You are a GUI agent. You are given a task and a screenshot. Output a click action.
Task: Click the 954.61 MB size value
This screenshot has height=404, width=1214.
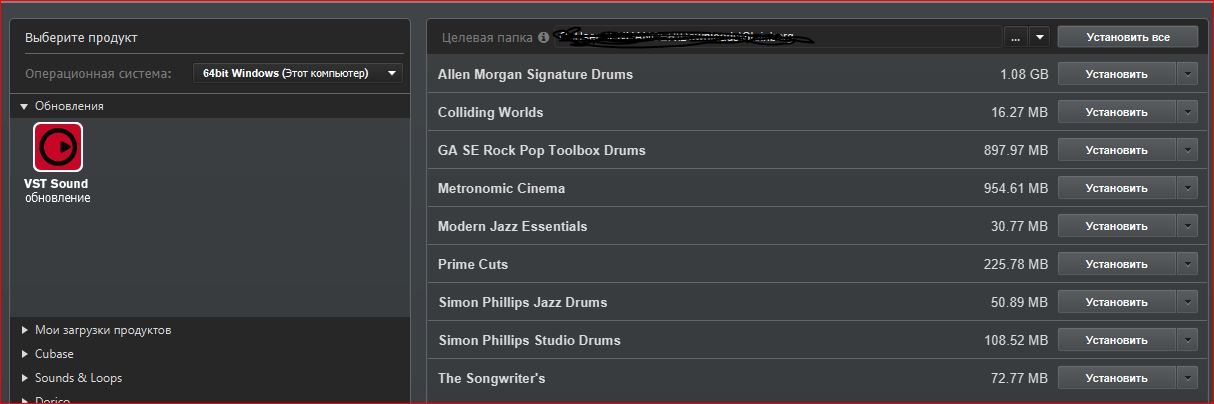coord(1016,189)
